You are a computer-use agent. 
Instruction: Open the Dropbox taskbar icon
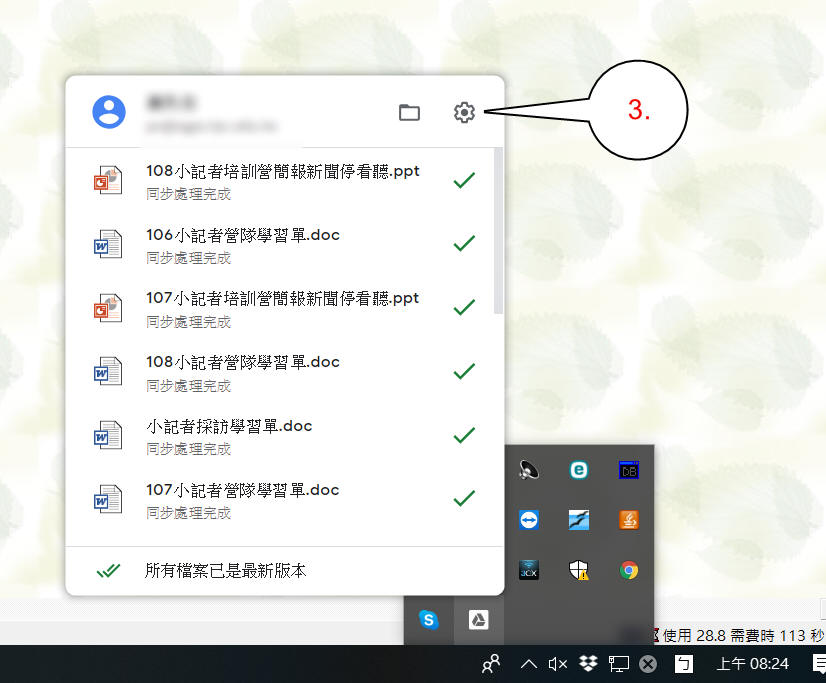click(588, 664)
